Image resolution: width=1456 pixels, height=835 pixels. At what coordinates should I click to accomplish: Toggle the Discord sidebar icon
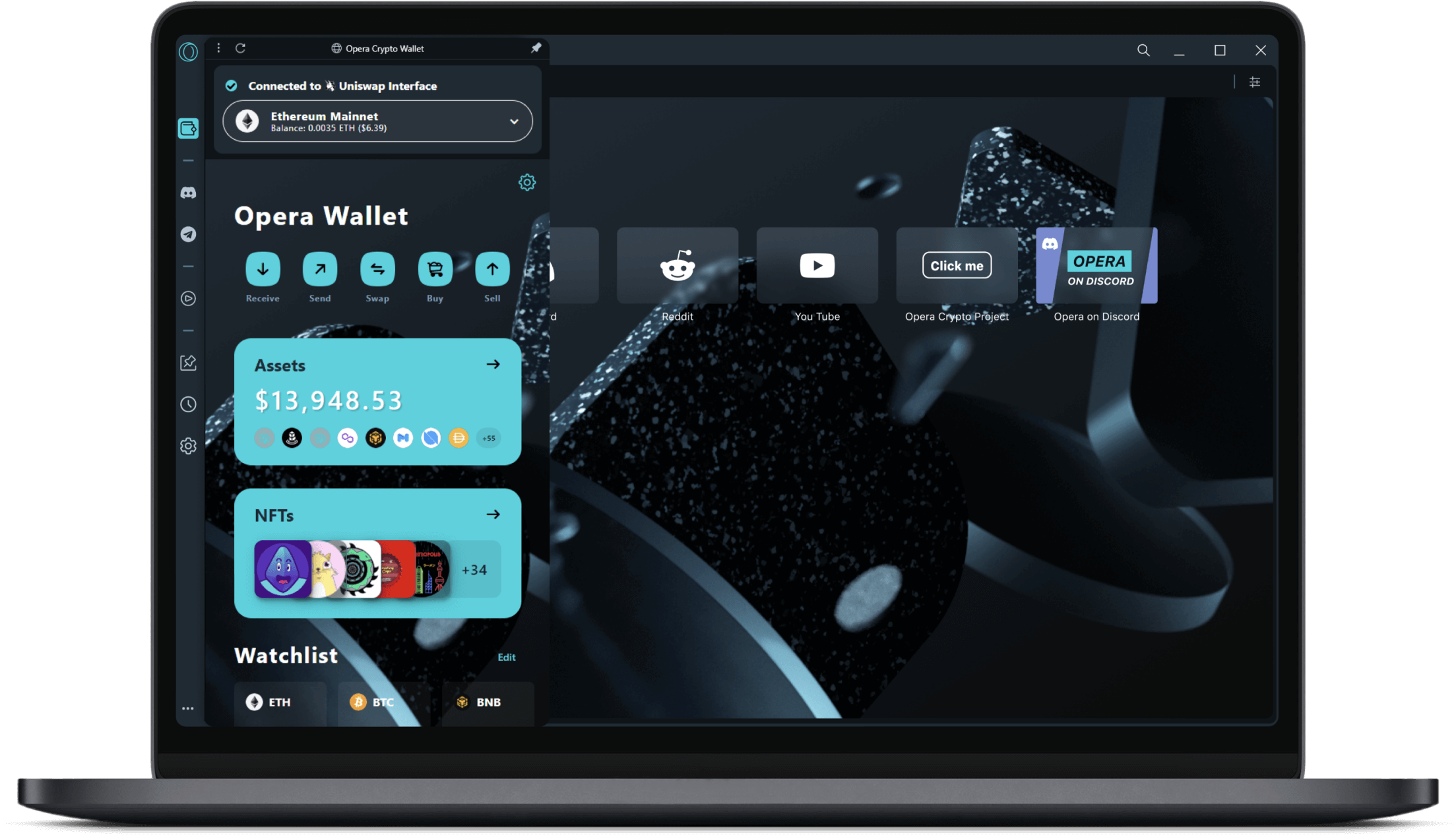pos(188,192)
